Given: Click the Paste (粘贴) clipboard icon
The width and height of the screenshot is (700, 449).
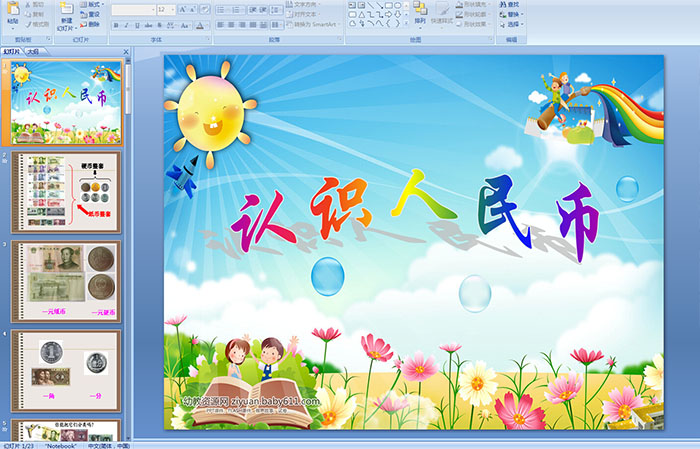Looking at the screenshot, I should 13,10.
